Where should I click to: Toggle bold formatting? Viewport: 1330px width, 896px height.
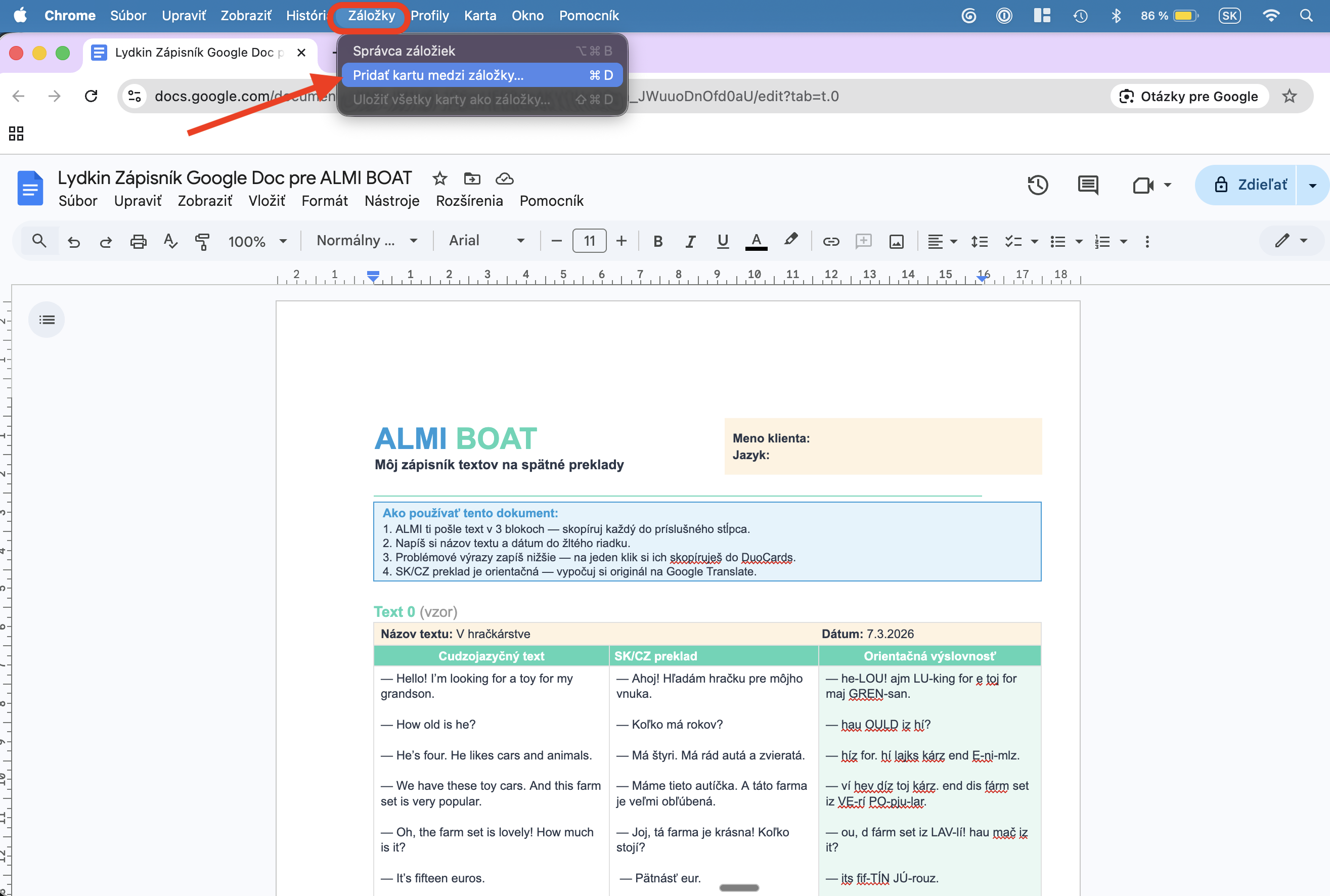tap(658, 242)
